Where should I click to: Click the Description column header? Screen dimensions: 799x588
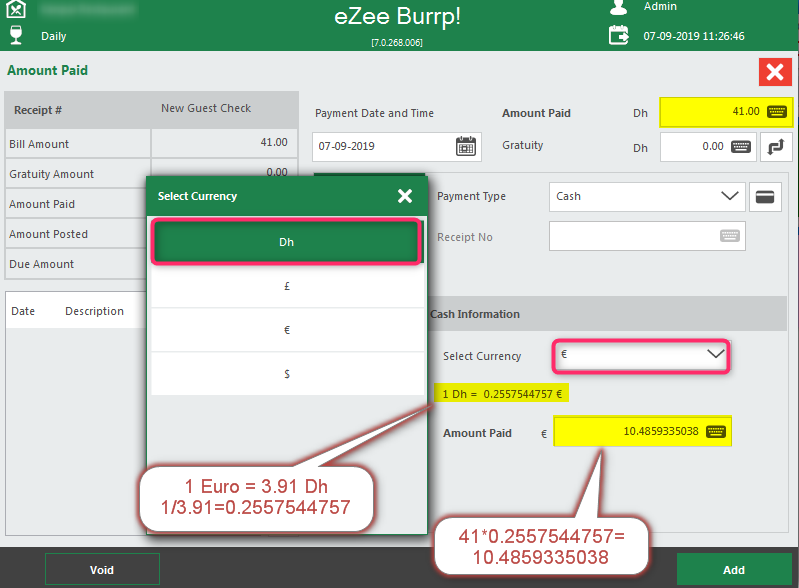point(94,311)
